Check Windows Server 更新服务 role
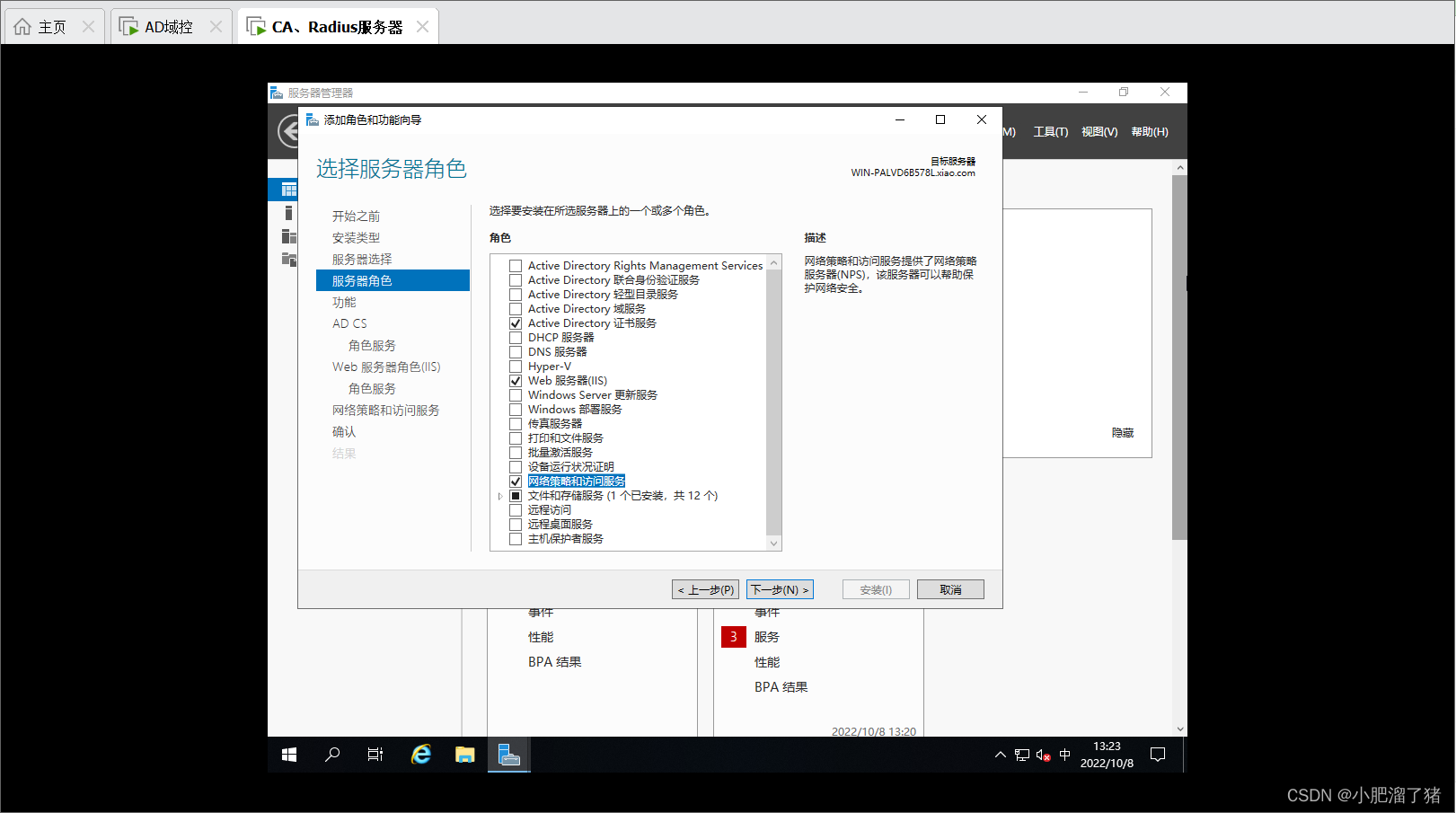This screenshot has width=1456, height=813. 516,395
